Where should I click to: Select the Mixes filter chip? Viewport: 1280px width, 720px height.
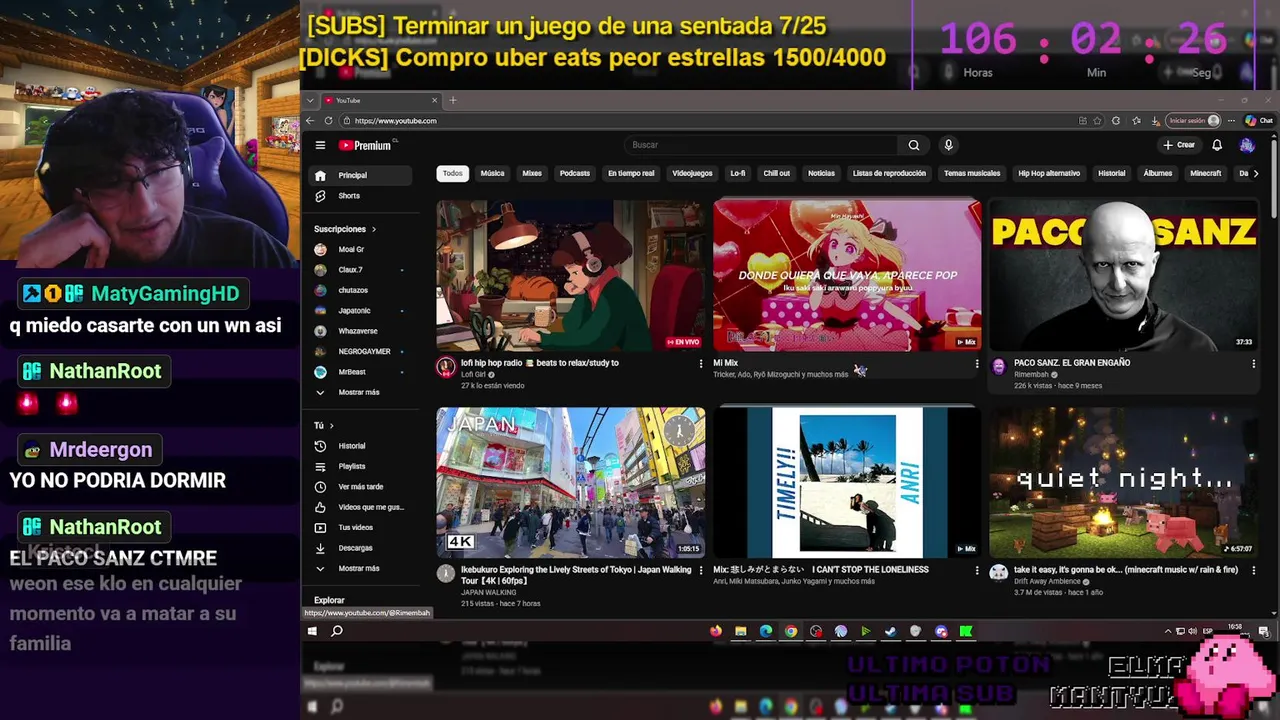pos(532,173)
